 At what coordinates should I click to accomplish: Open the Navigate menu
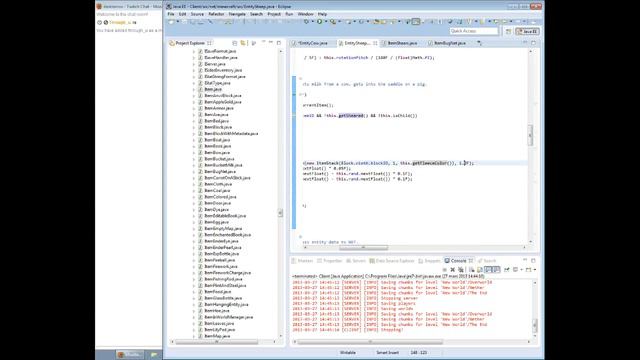[x=237, y=14]
